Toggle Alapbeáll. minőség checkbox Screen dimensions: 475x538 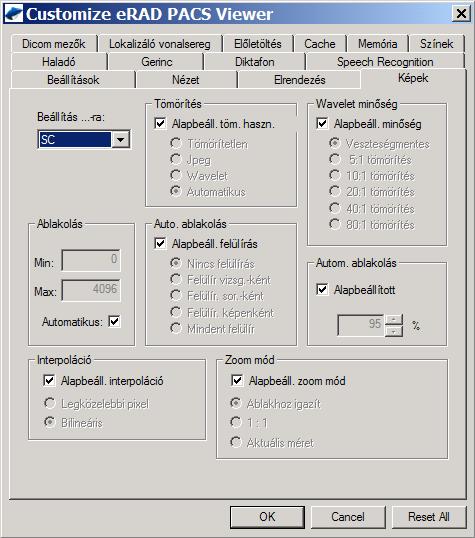pos(322,123)
